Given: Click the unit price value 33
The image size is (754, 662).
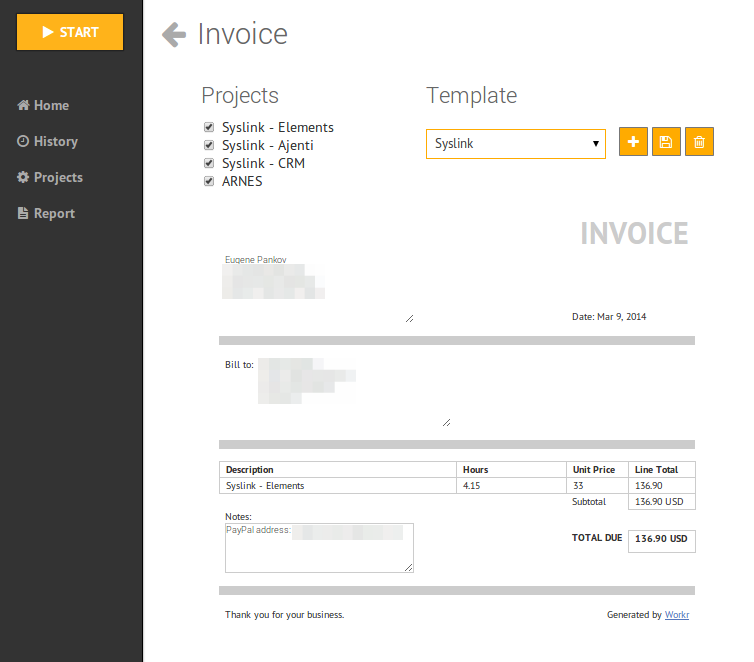Looking at the screenshot, I should pyautogui.click(x=597, y=486).
